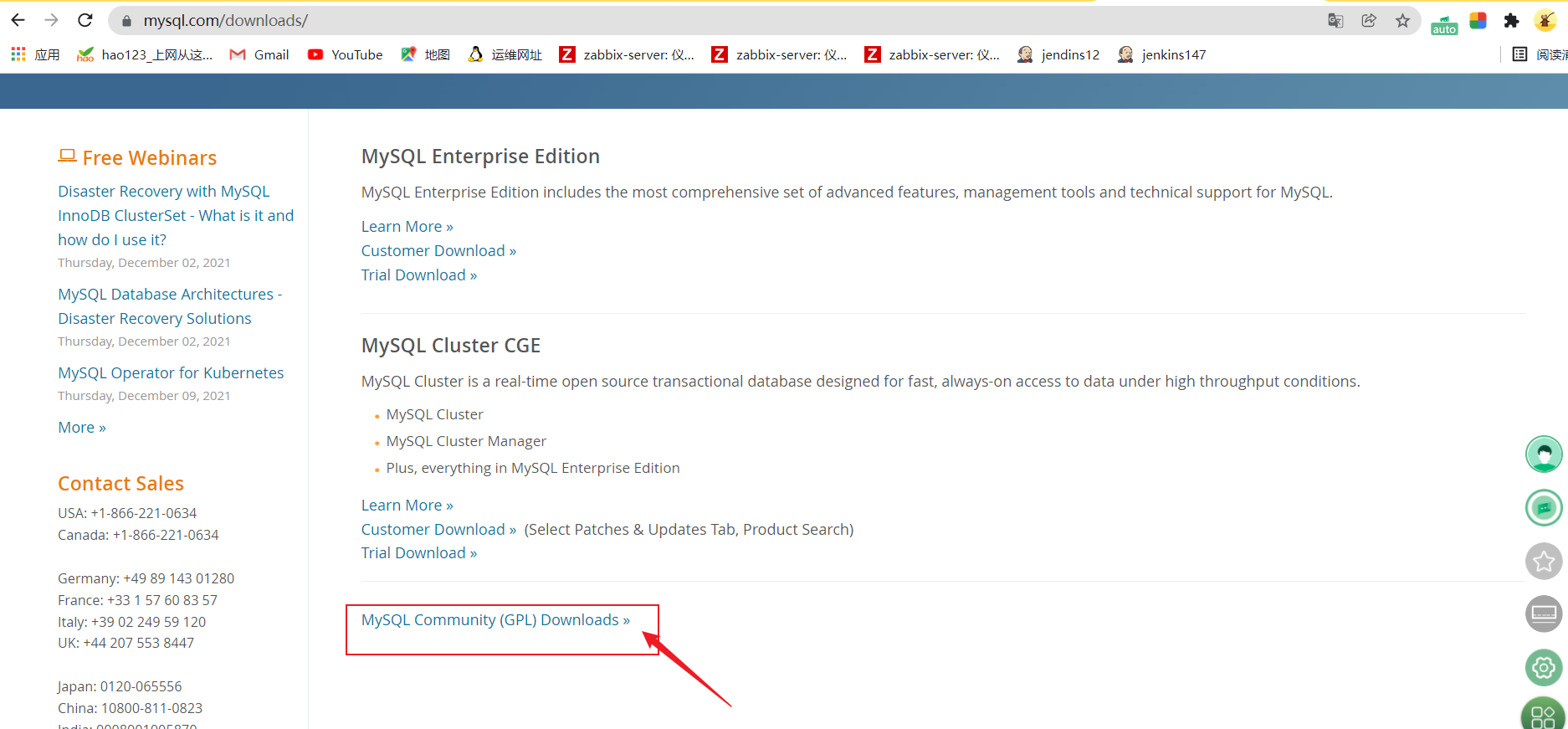Share this page via the share icon
This screenshot has width=1568, height=729.
click(x=1369, y=20)
